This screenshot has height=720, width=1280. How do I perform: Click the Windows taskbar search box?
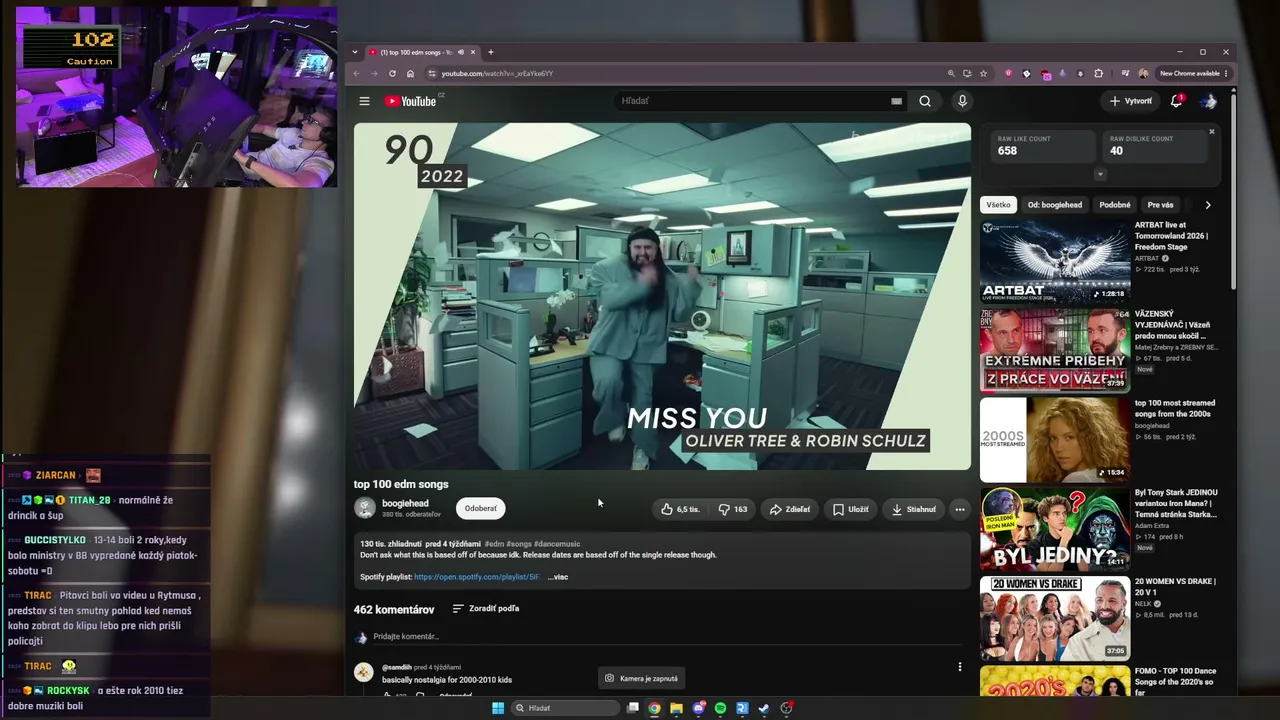coord(565,708)
